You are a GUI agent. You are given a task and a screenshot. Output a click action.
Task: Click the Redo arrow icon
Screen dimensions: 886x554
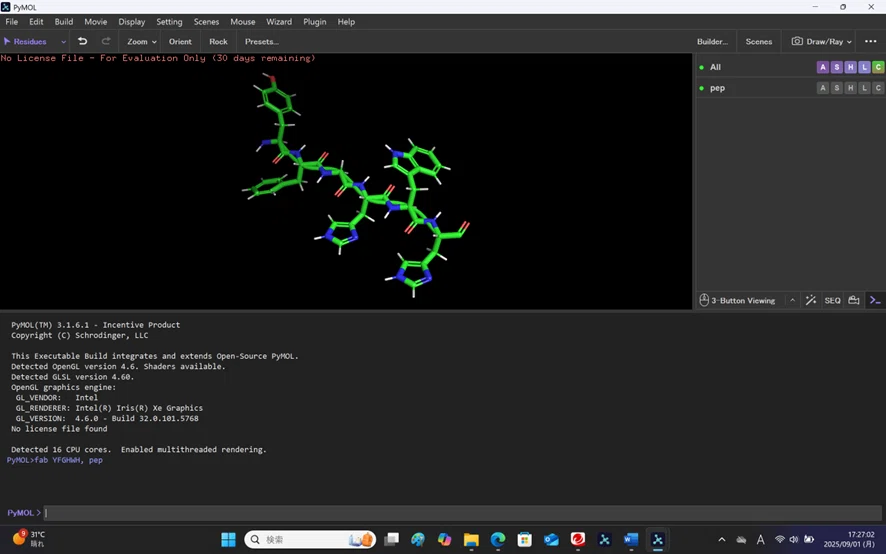coord(106,41)
